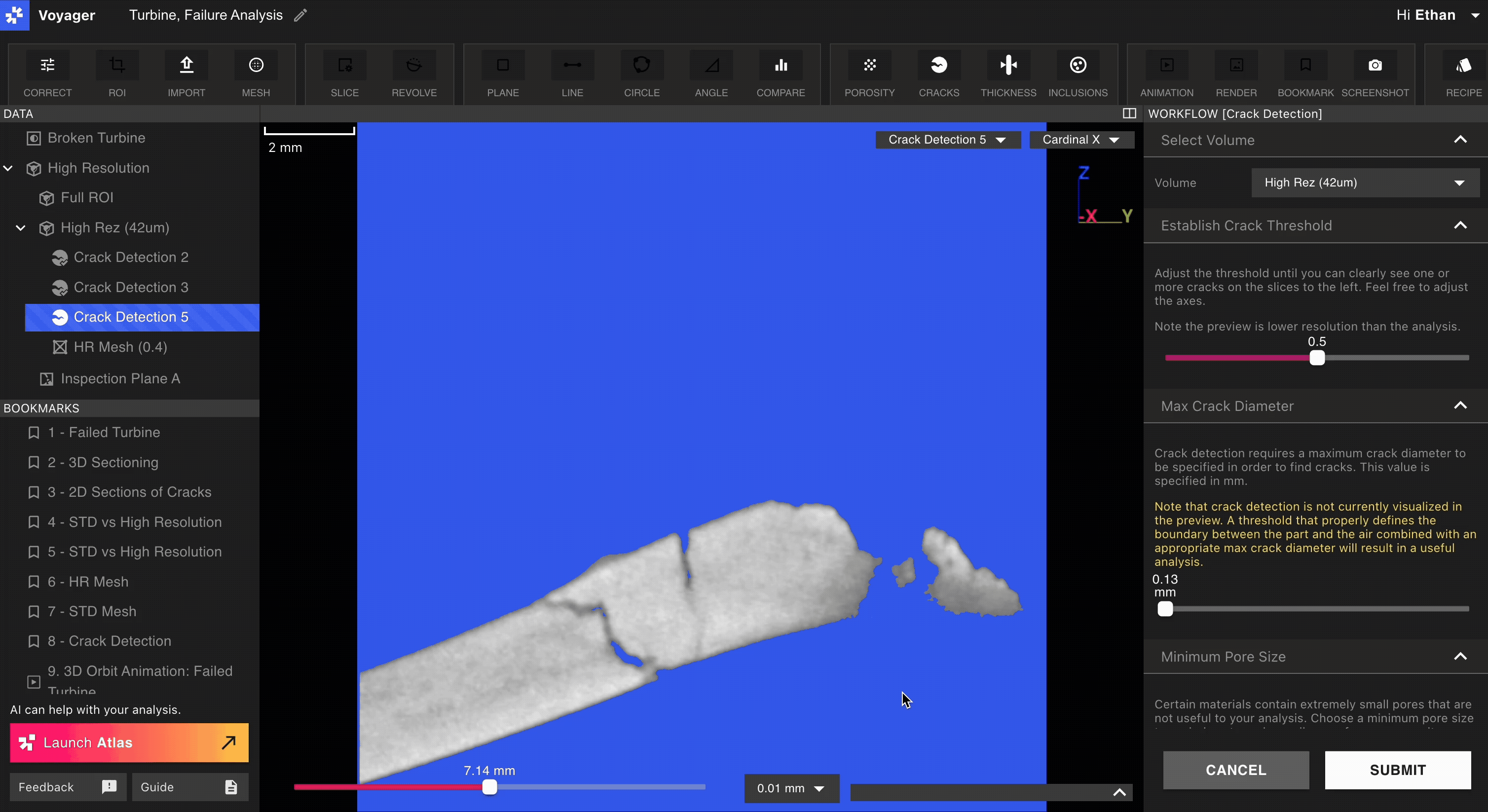
Task: Start the ANIMATION tool
Action: pos(1167,74)
